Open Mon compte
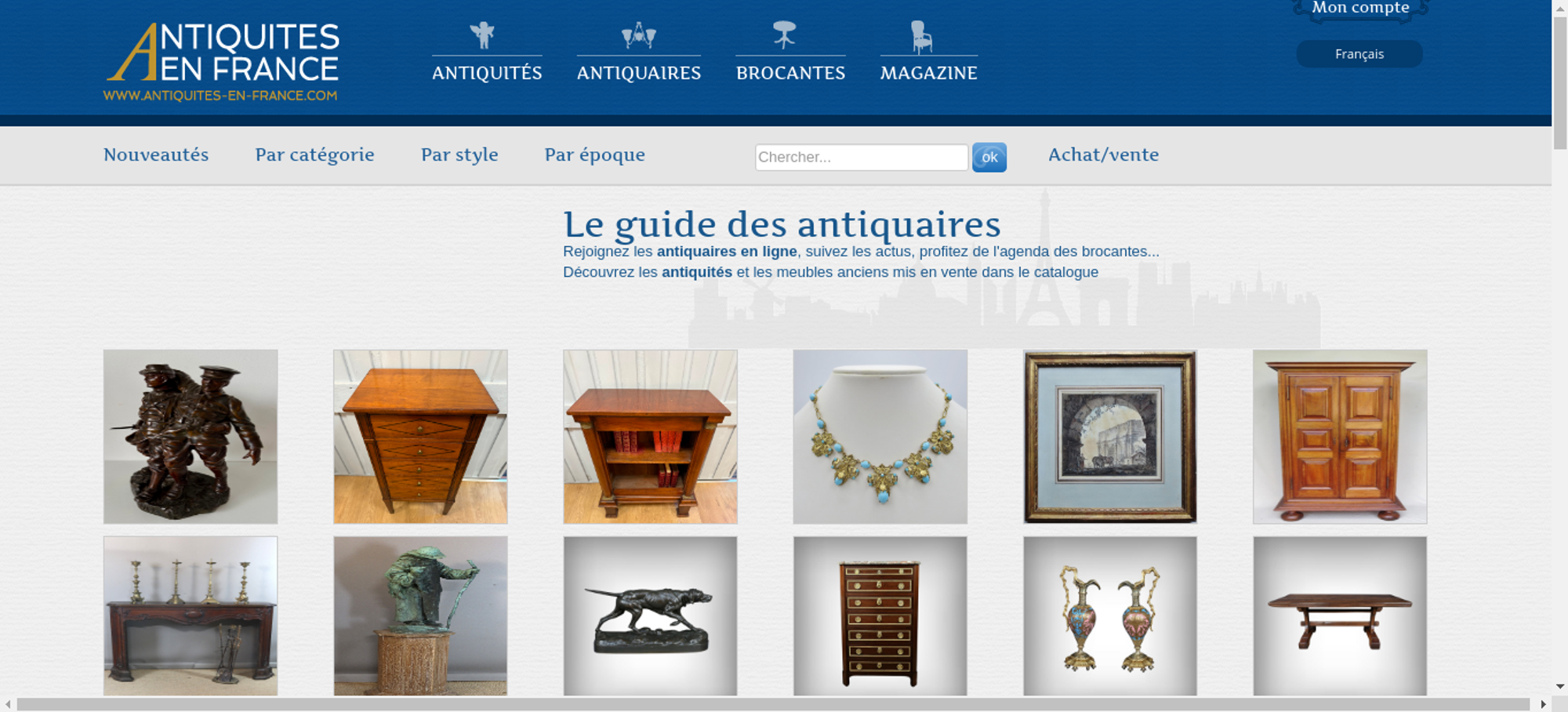This screenshot has height=712, width=1568. point(1360,9)
